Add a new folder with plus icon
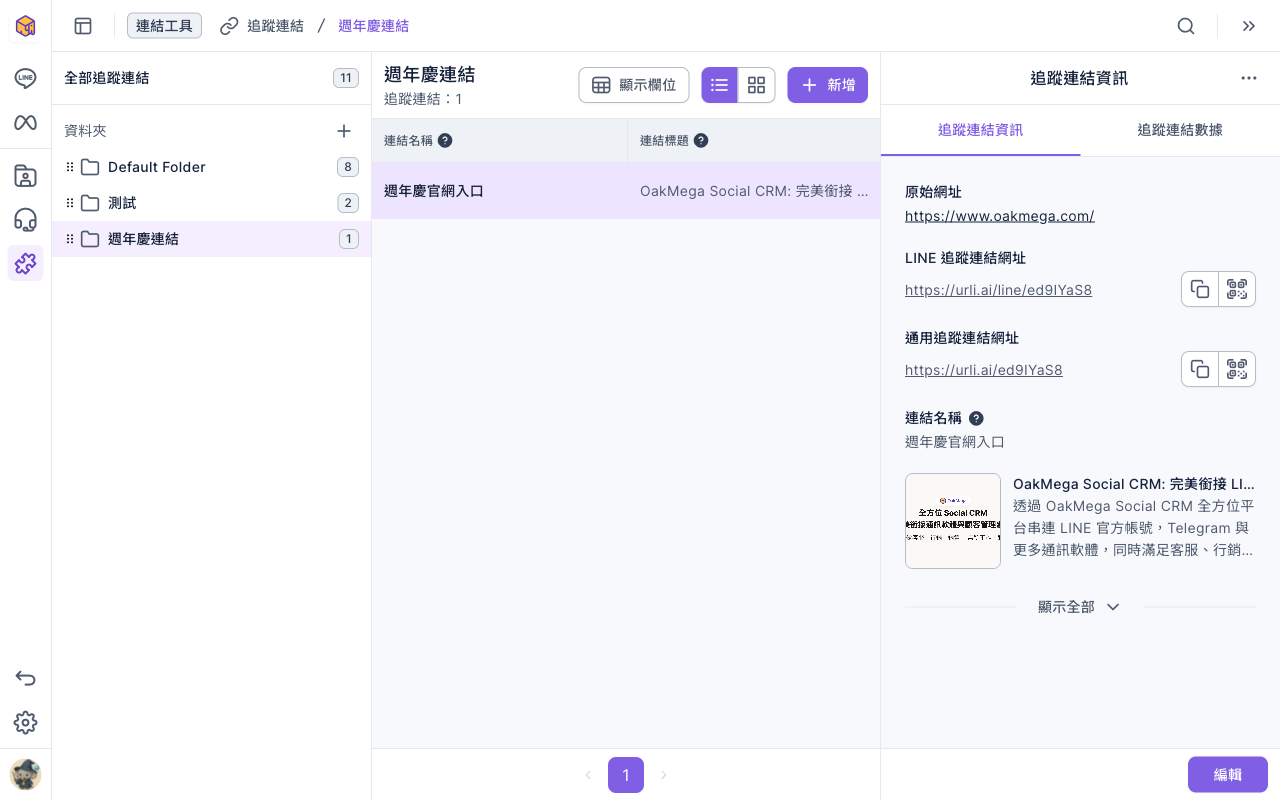The width and height of the screenshot is (1280, 800). pos(344,131)
